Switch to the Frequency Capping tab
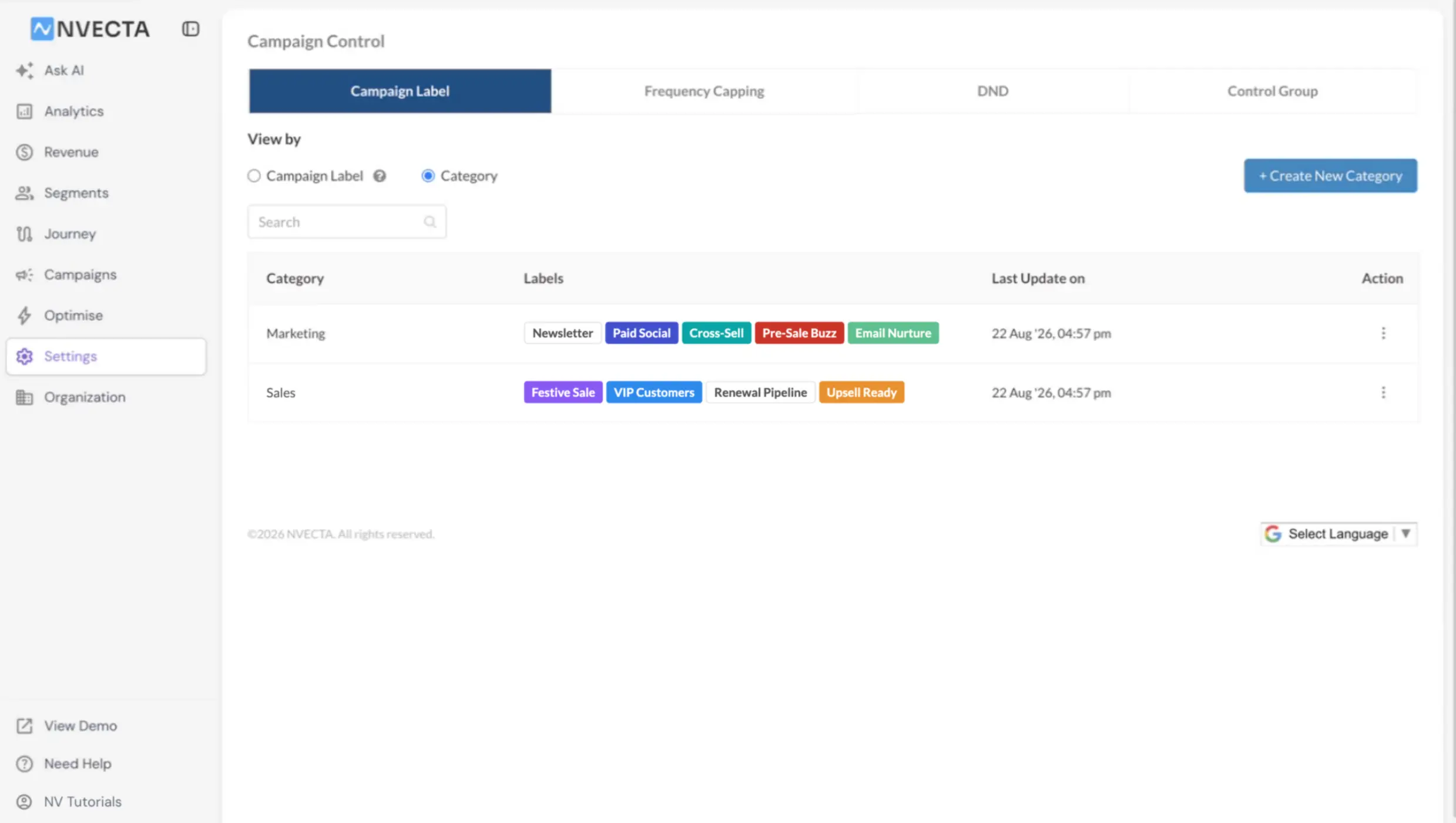The width and height of the screenshot is (1456, 823). click(x=704, y=91)
